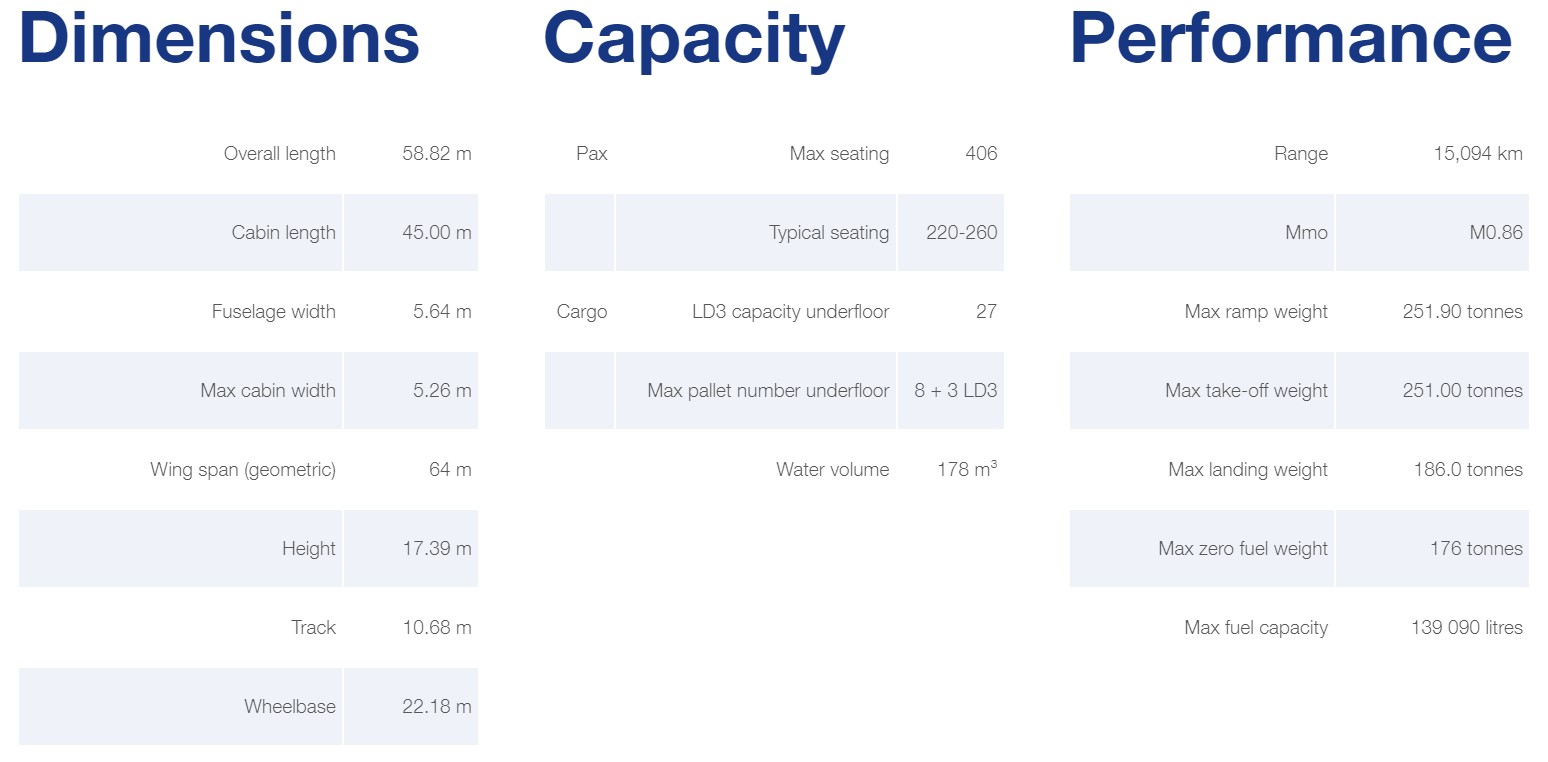Click the Capacity heading
This screenshot has width=1548, height=762.
[694, 38]
